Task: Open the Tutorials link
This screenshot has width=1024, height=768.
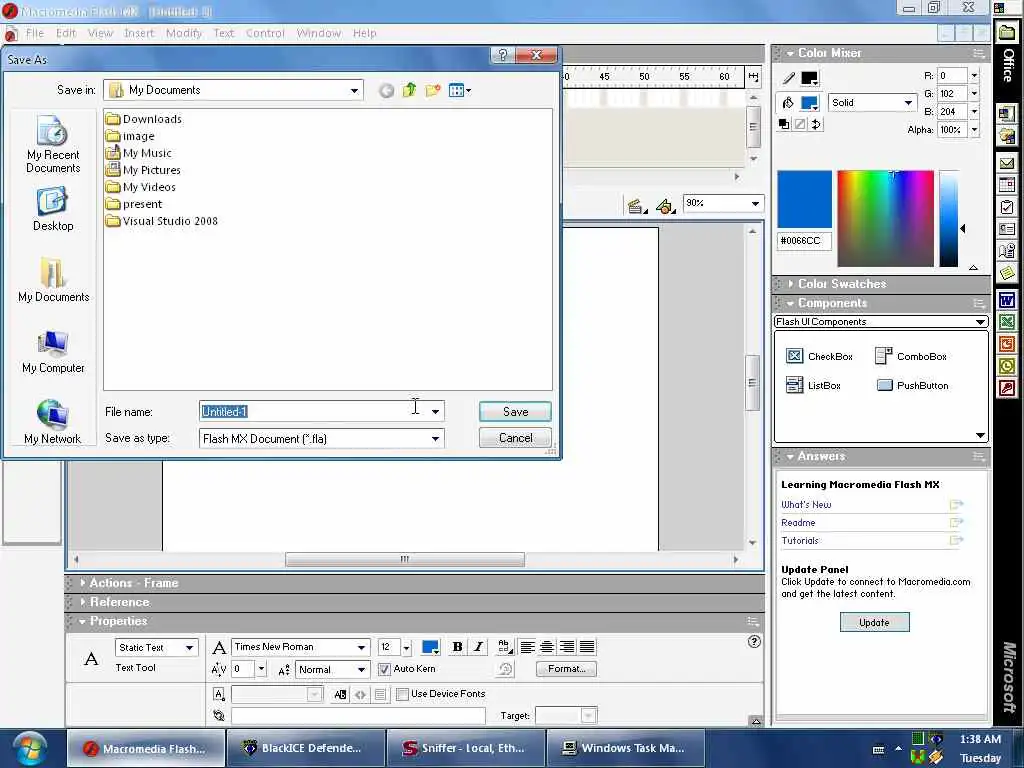Action: (800, 541)
